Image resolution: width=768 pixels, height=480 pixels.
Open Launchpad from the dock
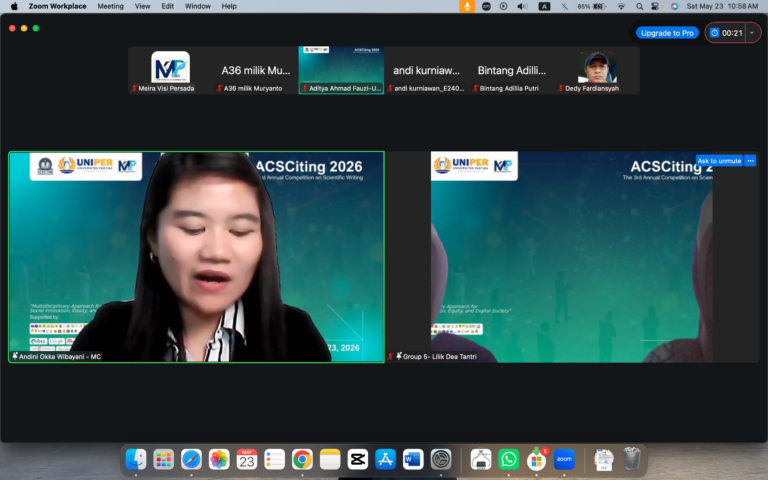[x=164, y=459]
